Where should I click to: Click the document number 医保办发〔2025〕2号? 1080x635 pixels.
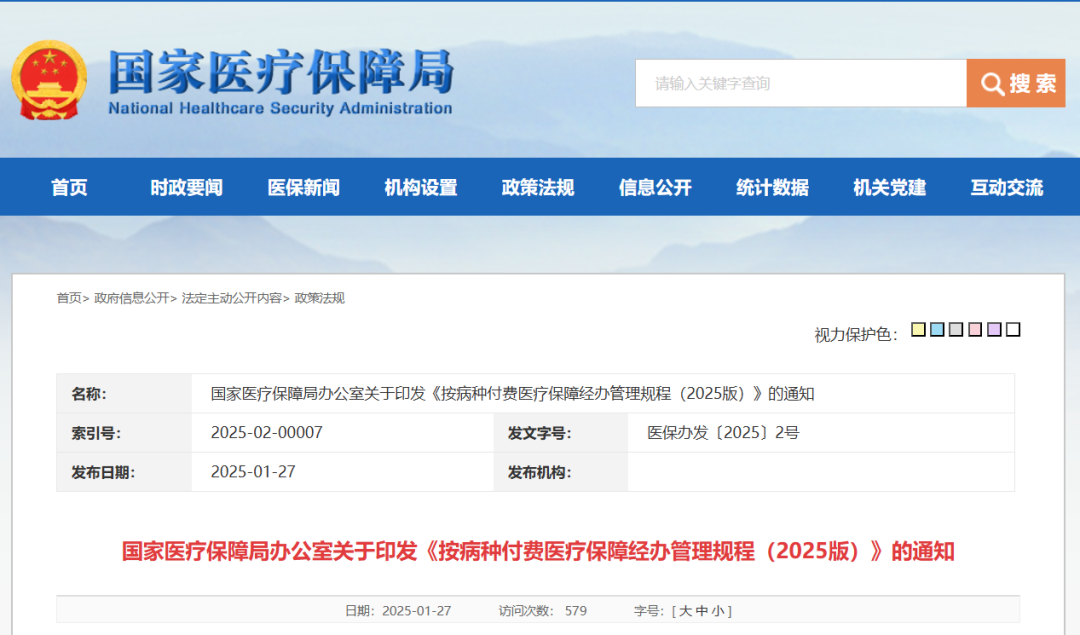coord(723,433)
